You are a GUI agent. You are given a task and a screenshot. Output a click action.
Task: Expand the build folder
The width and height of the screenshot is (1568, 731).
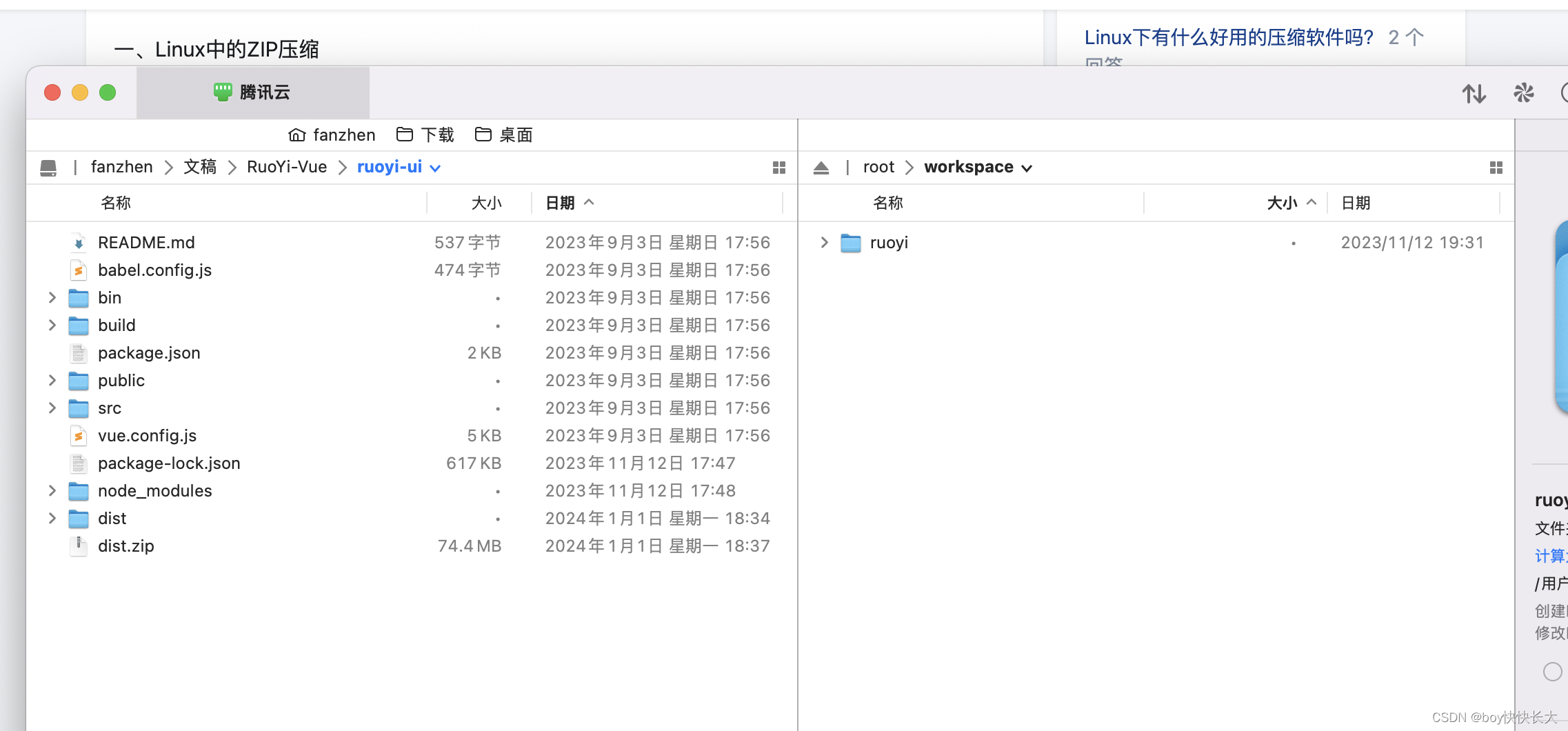click(52, 326)
